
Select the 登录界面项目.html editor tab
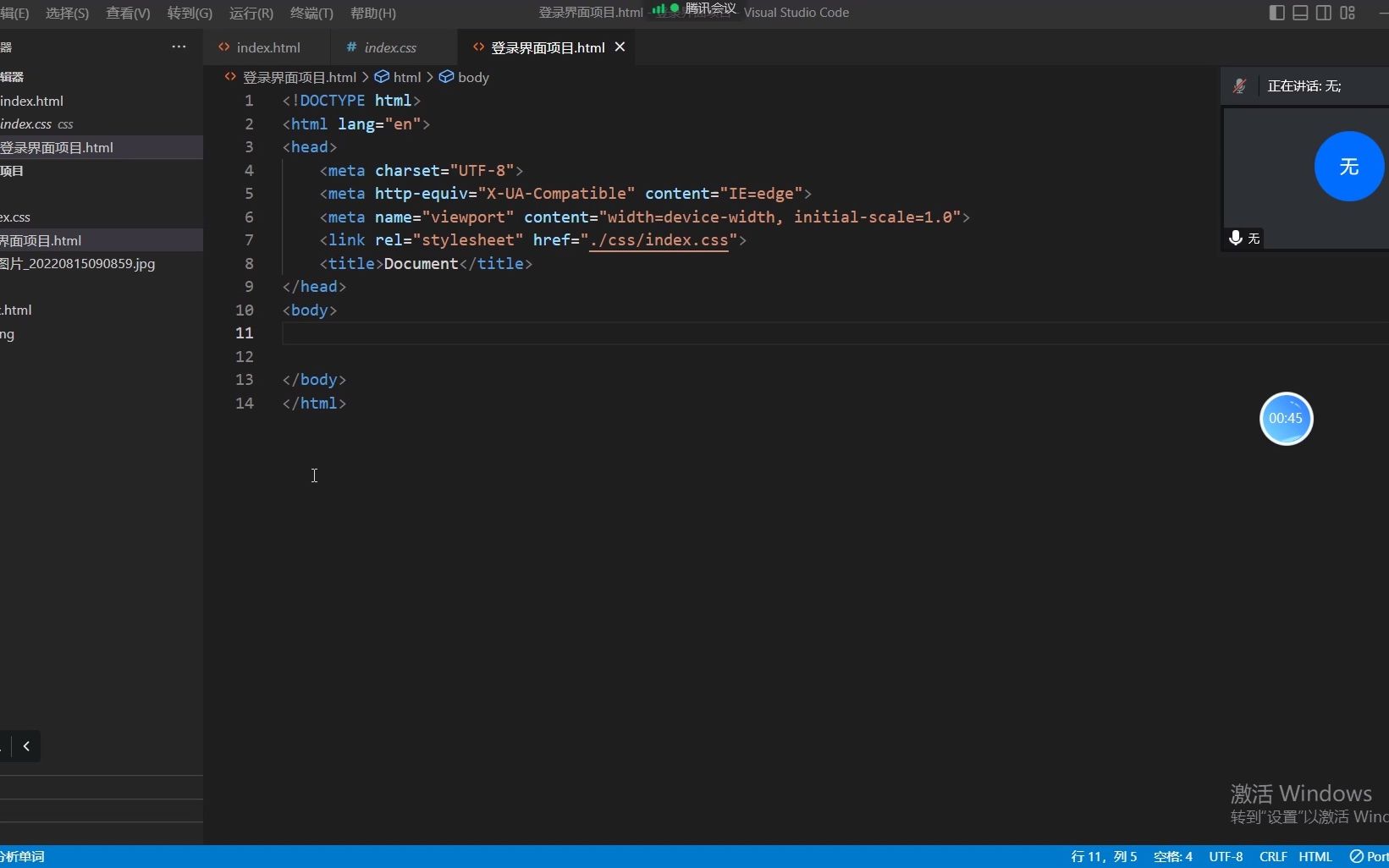coord(548,47)
